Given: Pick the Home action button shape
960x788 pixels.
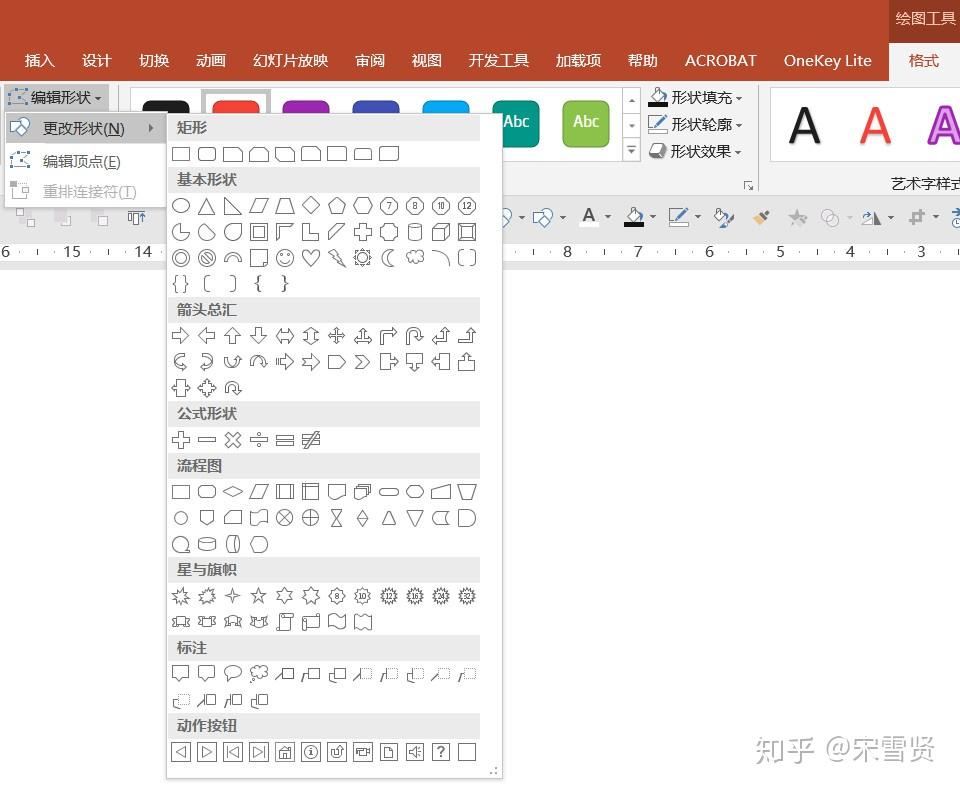Looking at the screenshot, I should (x=285, y=752).
